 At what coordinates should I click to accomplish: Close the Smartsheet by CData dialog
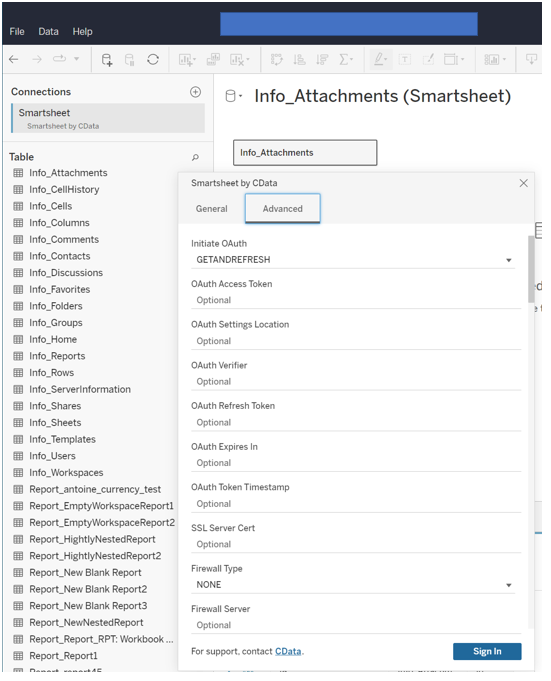[x=524, y=183]
